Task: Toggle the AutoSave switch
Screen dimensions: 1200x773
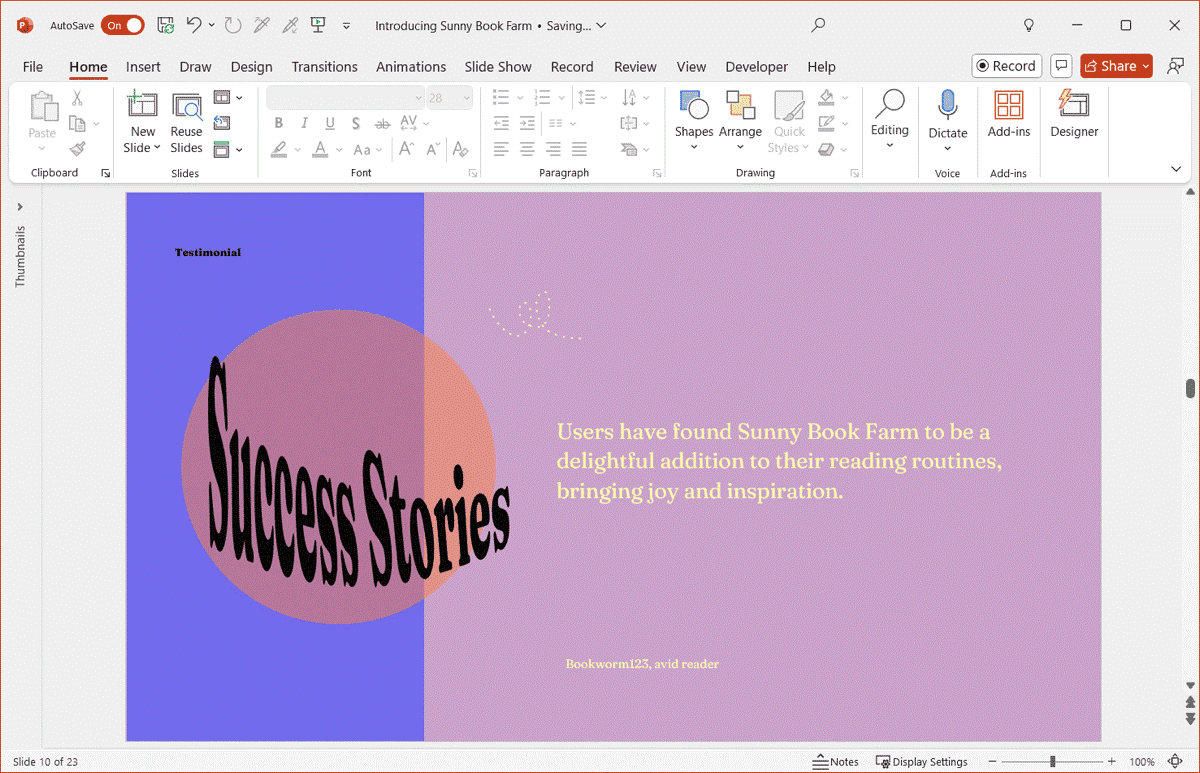Action: pos(122,25)
